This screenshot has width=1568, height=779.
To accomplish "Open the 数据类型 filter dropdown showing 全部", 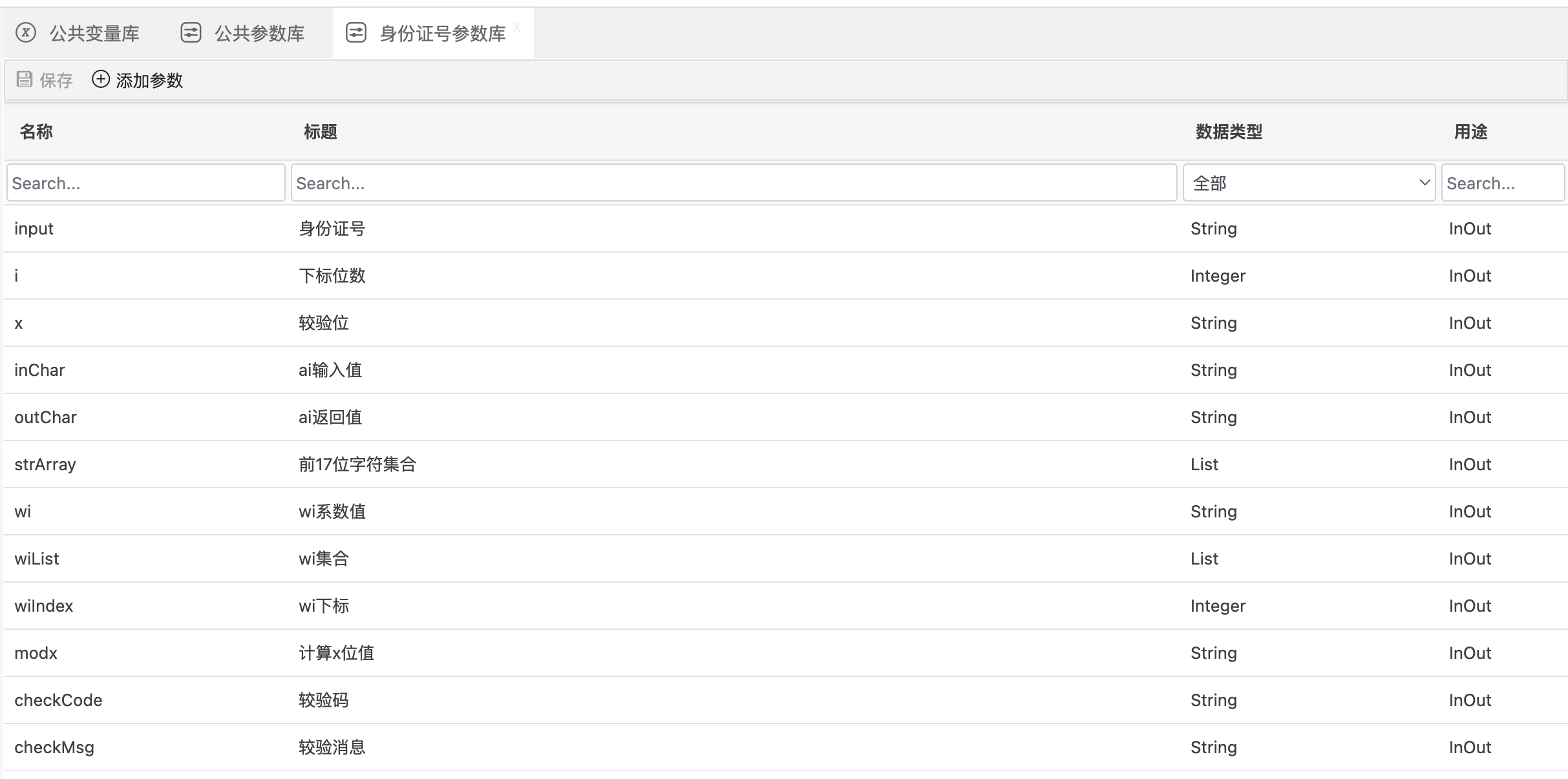I will [1299, 183].
